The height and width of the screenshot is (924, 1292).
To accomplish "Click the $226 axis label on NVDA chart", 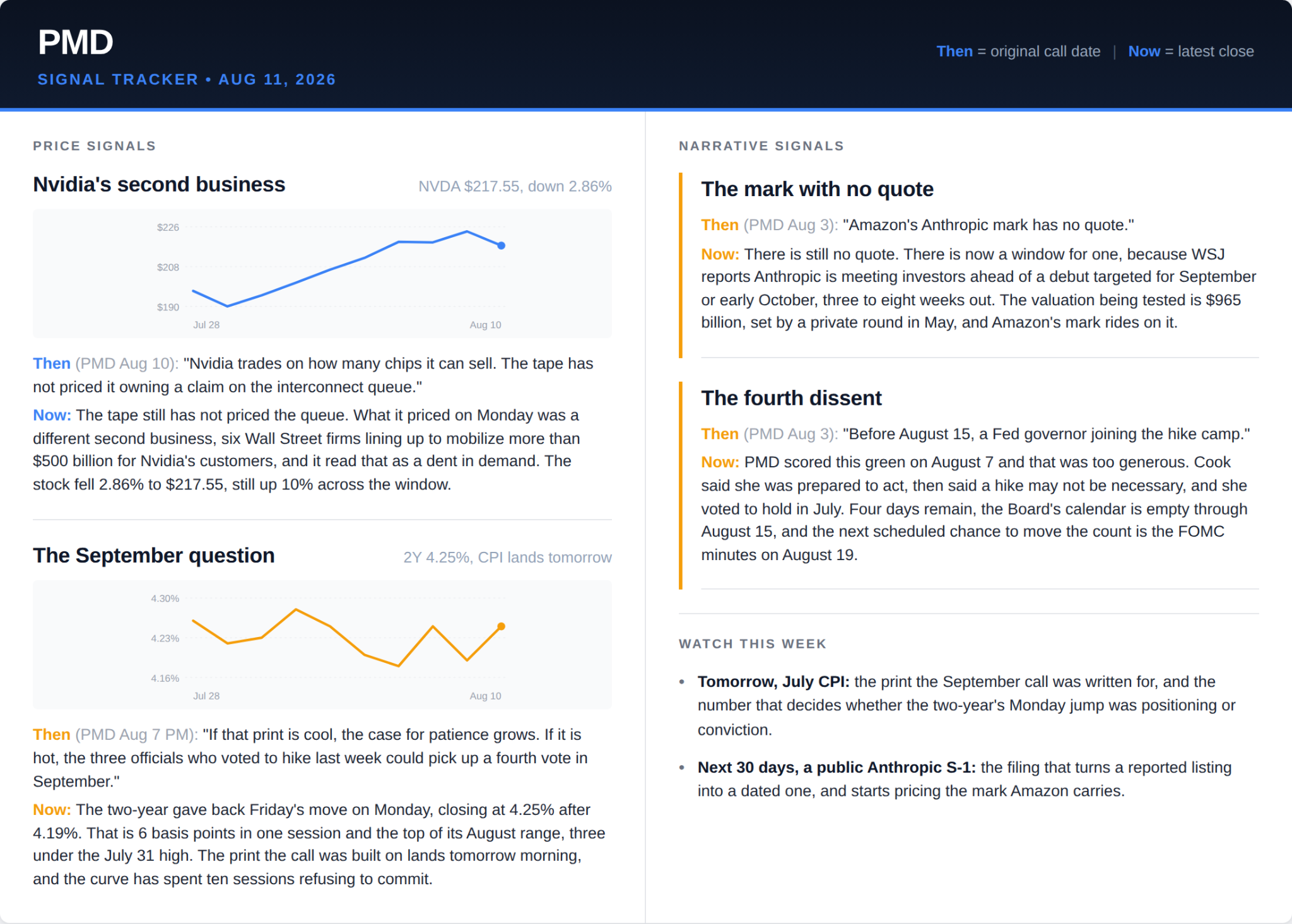I will click(x=168, y=227).
